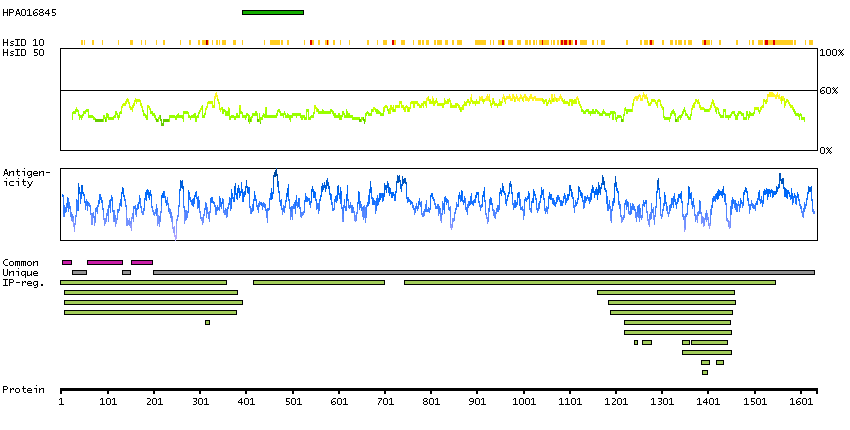Click position 1601 on the protein axis

click(801, 401)
